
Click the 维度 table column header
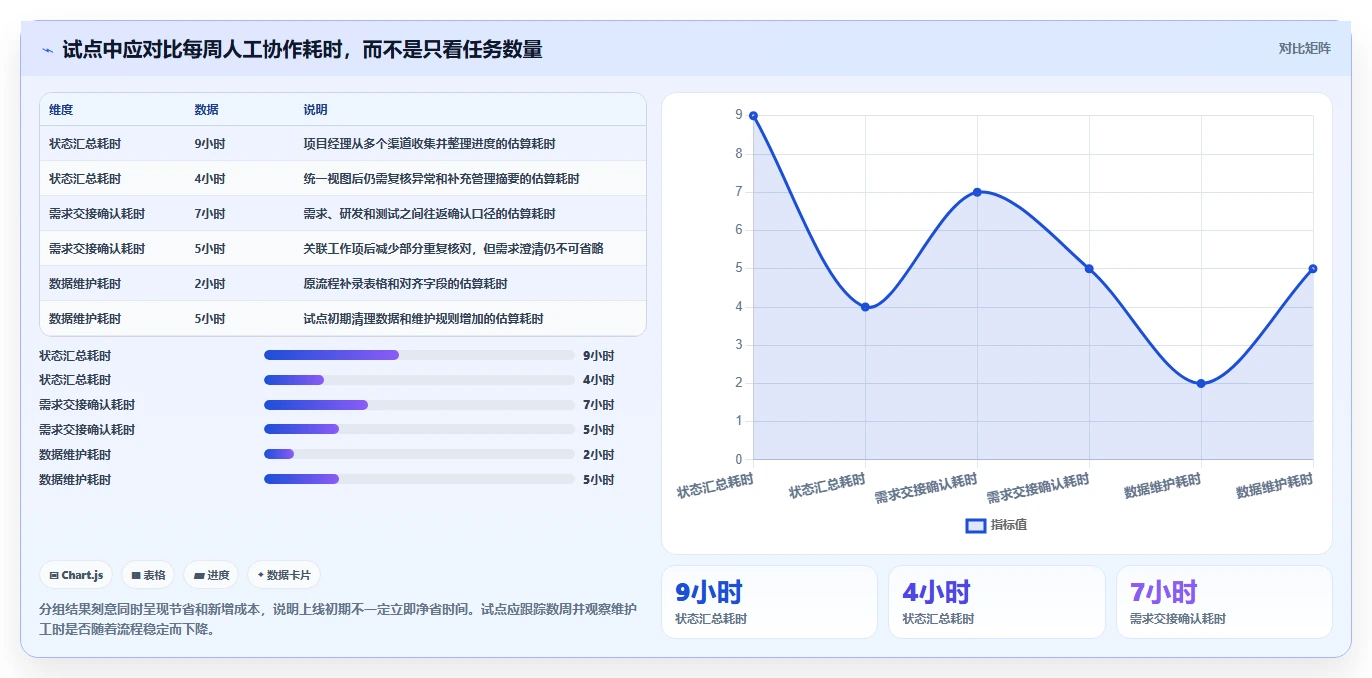61,110
